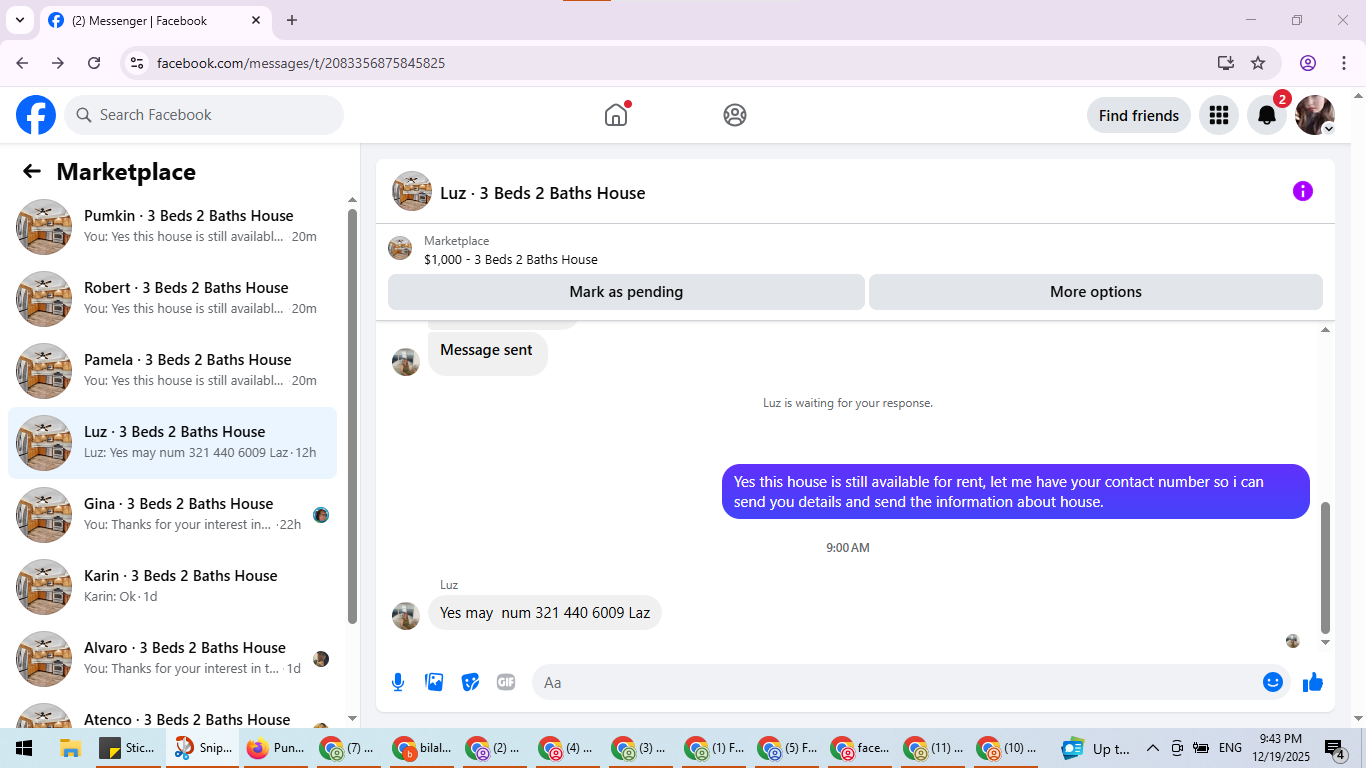Open the Chrome profile icon
Screen dimensions: 1366x768
(x=1308, y=63)
